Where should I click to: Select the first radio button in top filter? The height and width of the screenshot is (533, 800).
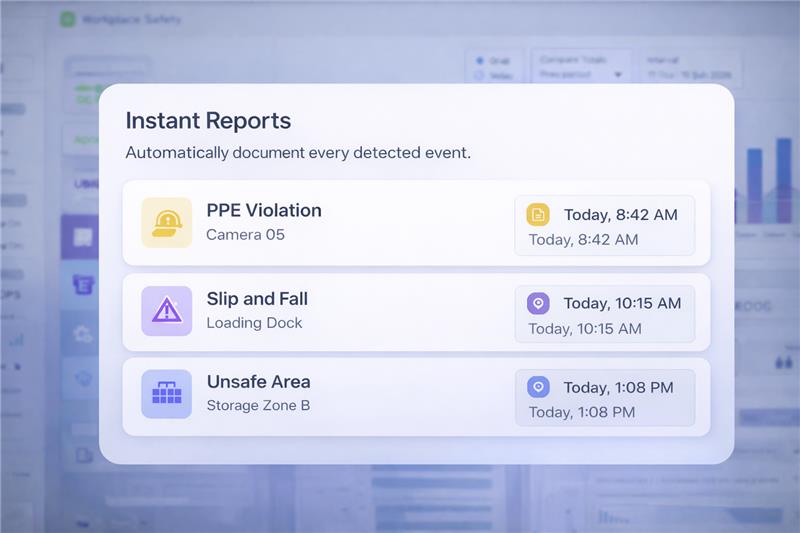[x=480, y=60]
